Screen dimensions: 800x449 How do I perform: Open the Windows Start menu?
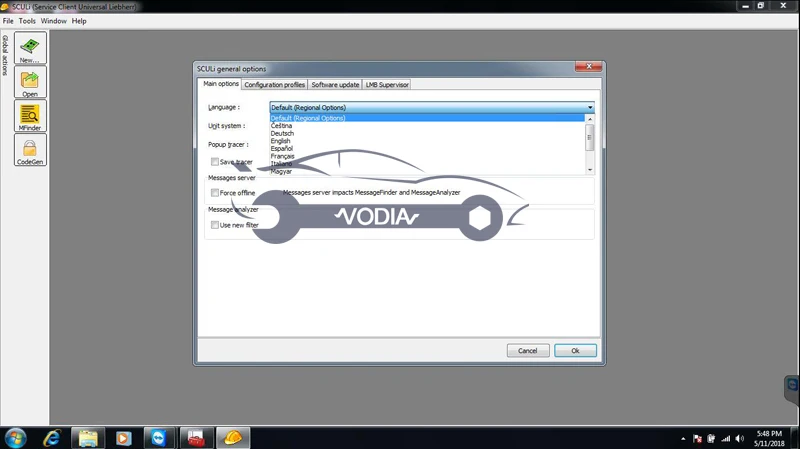pyautogui.click(x=15, y=438)
